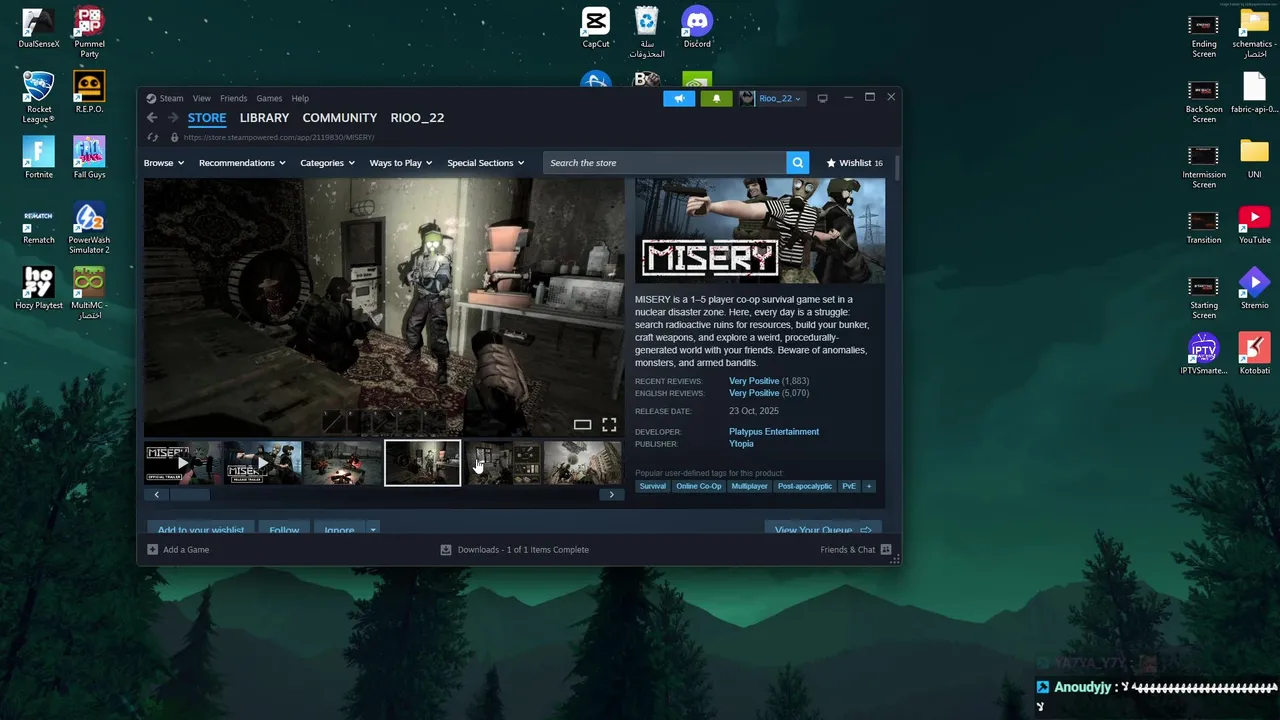The width and height of the screenshot is (1280, 720).
Task: Open the IPTVSmarters desktop icon
Action: click(x=1204, y=353)
